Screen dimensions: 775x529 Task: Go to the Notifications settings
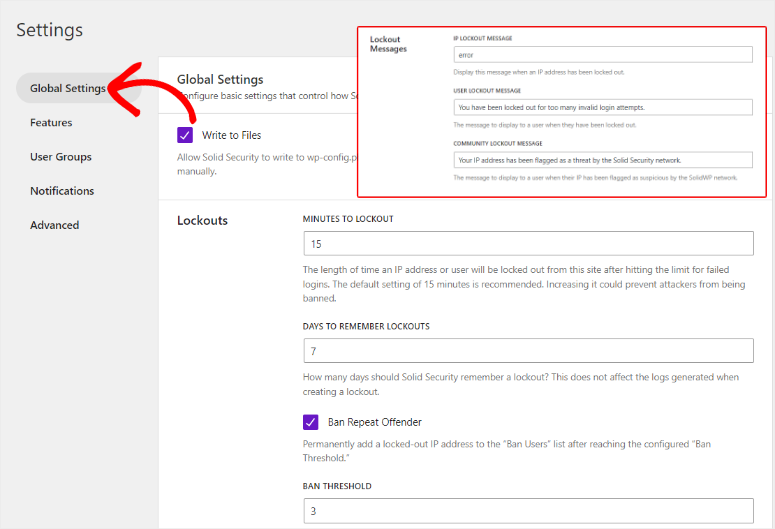coord(62,191)
